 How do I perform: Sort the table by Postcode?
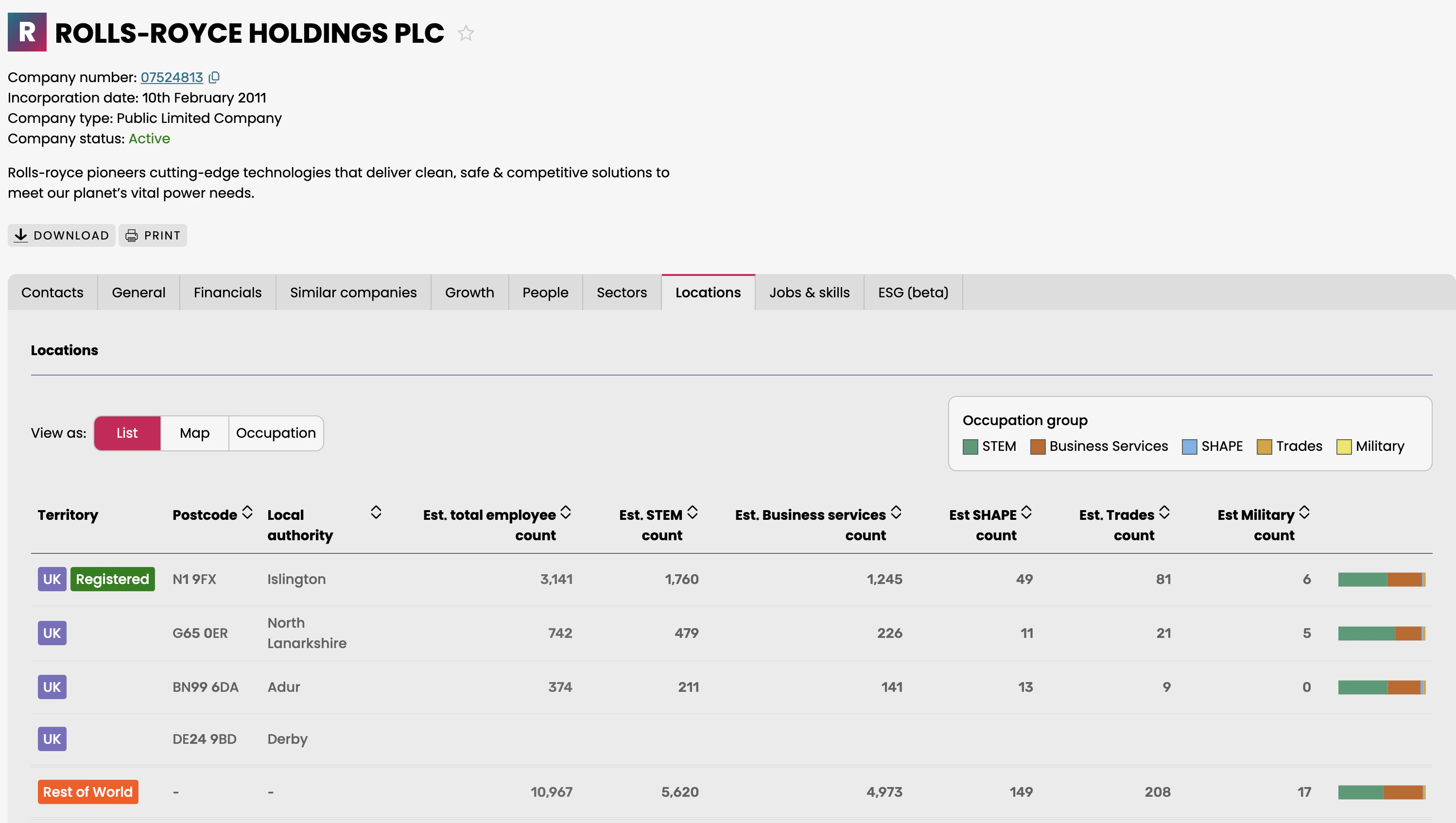247,513
